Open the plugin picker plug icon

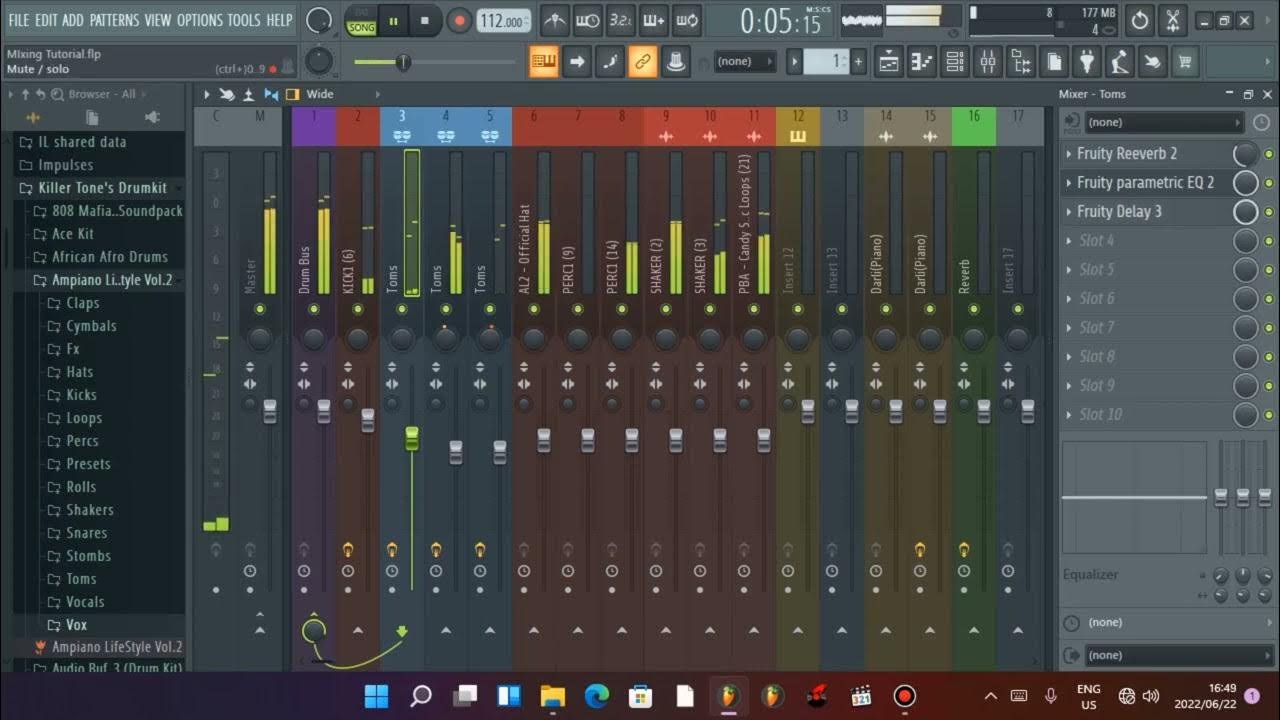click(x=1087, y=62)
